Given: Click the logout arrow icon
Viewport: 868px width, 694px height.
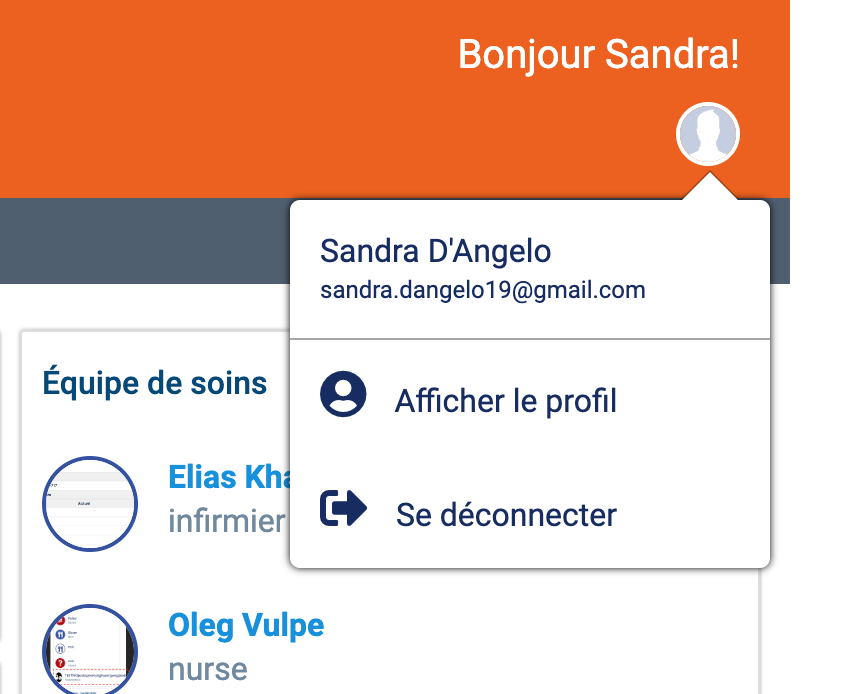Looking at the screenshot, I should [x=343, y=507].
